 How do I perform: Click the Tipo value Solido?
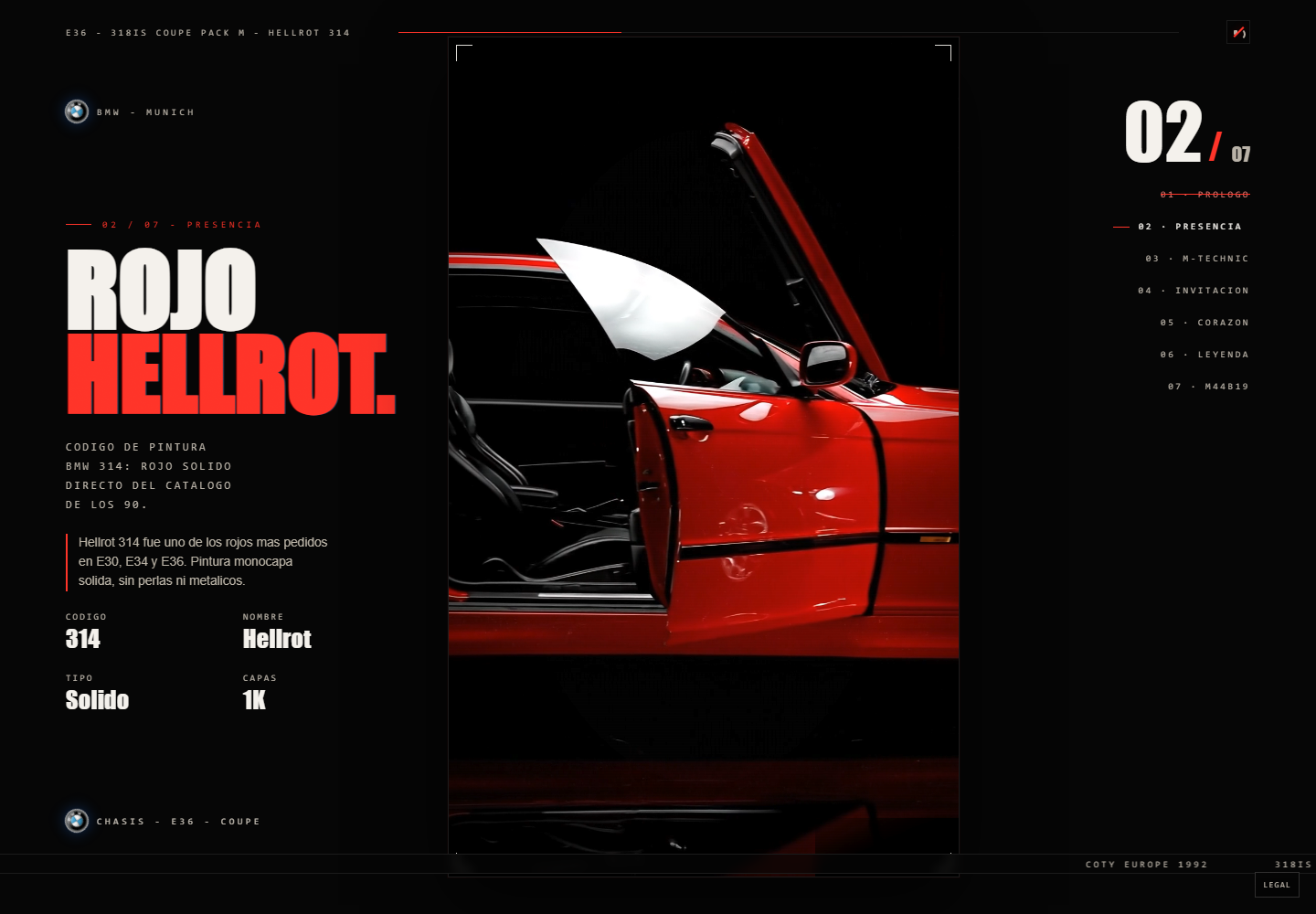pyautogui.click(x=97, y=700)
